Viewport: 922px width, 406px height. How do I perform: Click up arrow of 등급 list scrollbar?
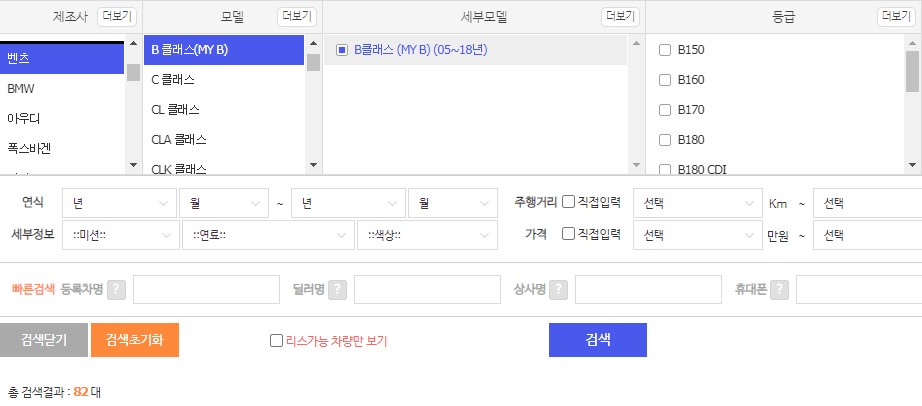[x=912, y=44]
